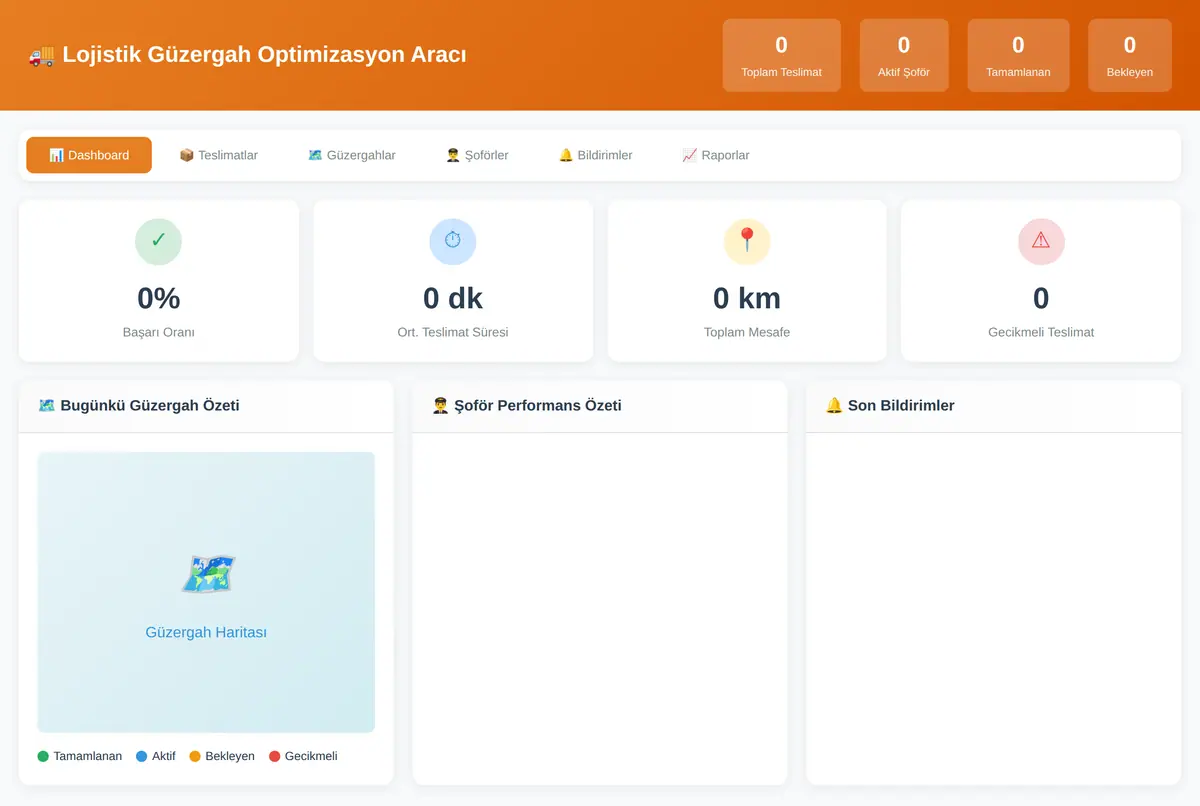
Task: Click the Lojistik Güzergah Optimizasyon Aracı title
Action: pyautogui.click(x=264, y=55)
